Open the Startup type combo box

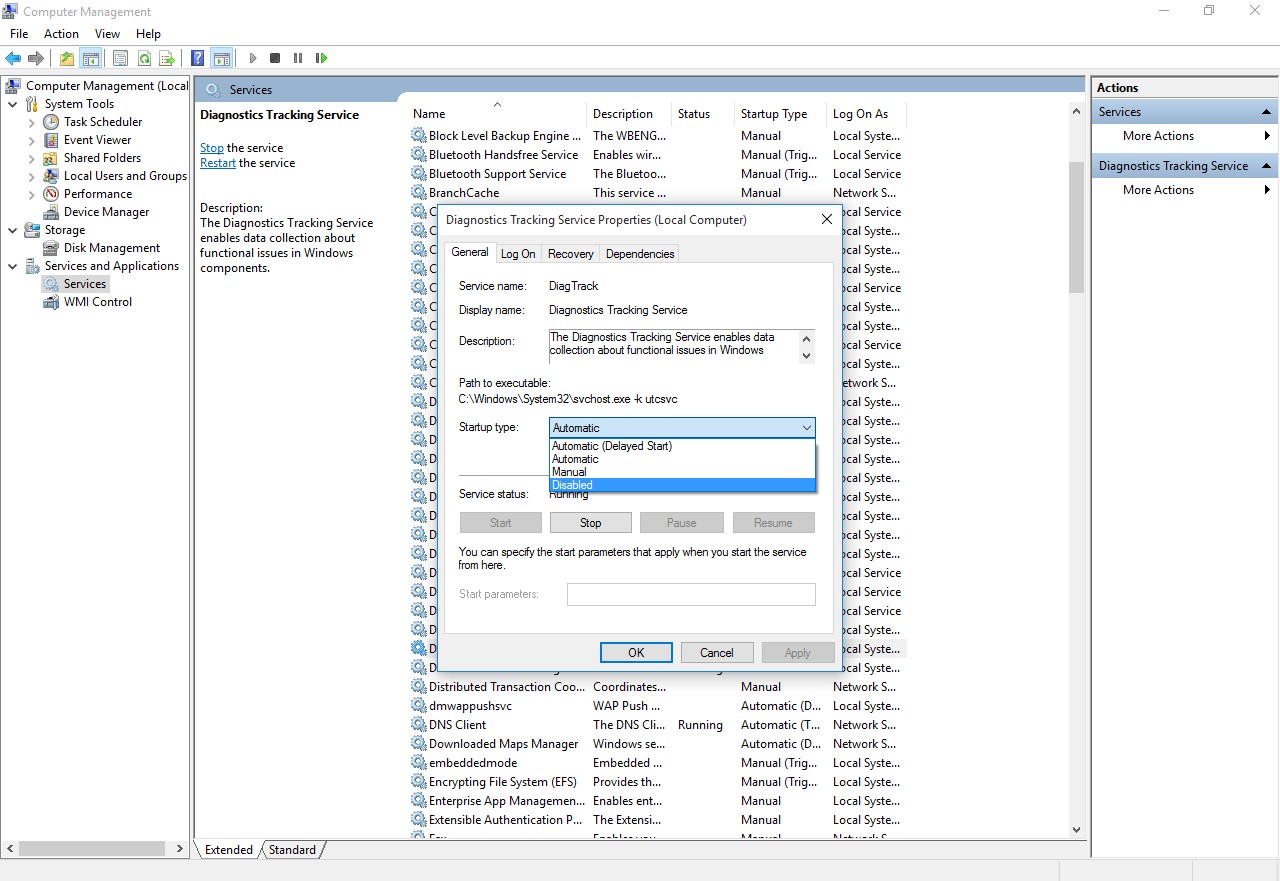[x=682, y=428]
